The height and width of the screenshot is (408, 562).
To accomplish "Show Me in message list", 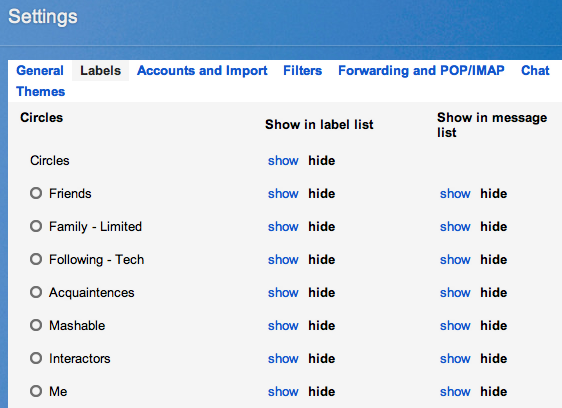I will click(455, 392).
